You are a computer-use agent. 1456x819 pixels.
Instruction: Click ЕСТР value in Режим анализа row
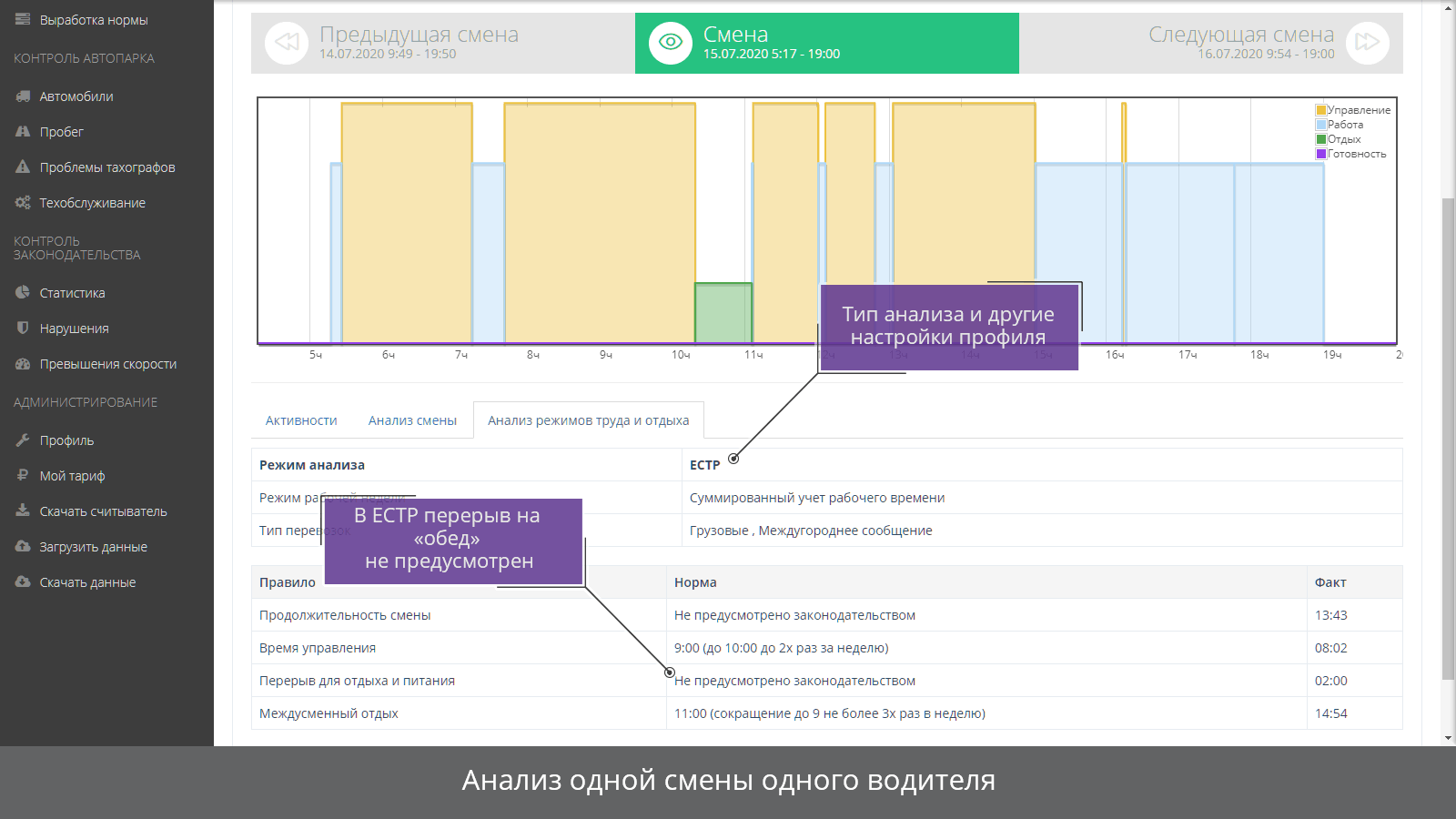704,465
